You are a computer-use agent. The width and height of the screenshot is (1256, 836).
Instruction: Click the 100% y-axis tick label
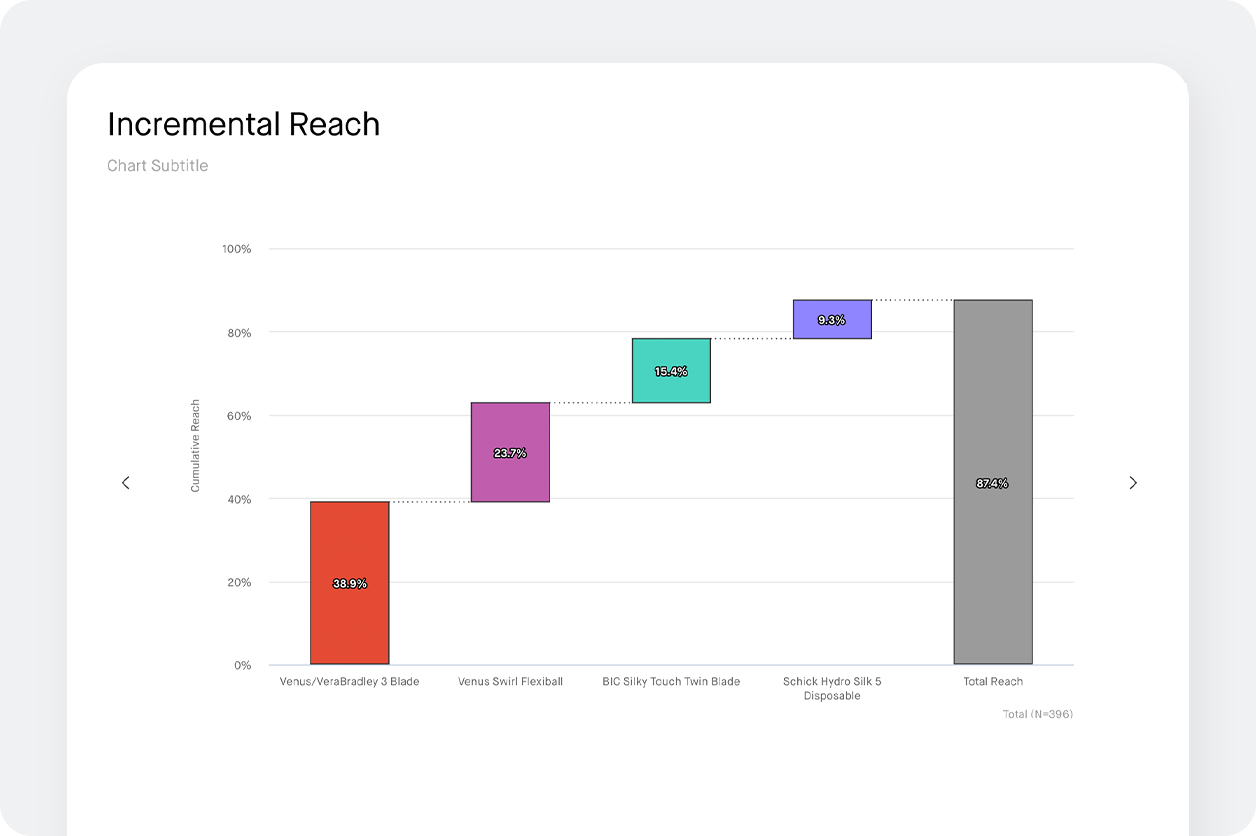pos(237,248)
